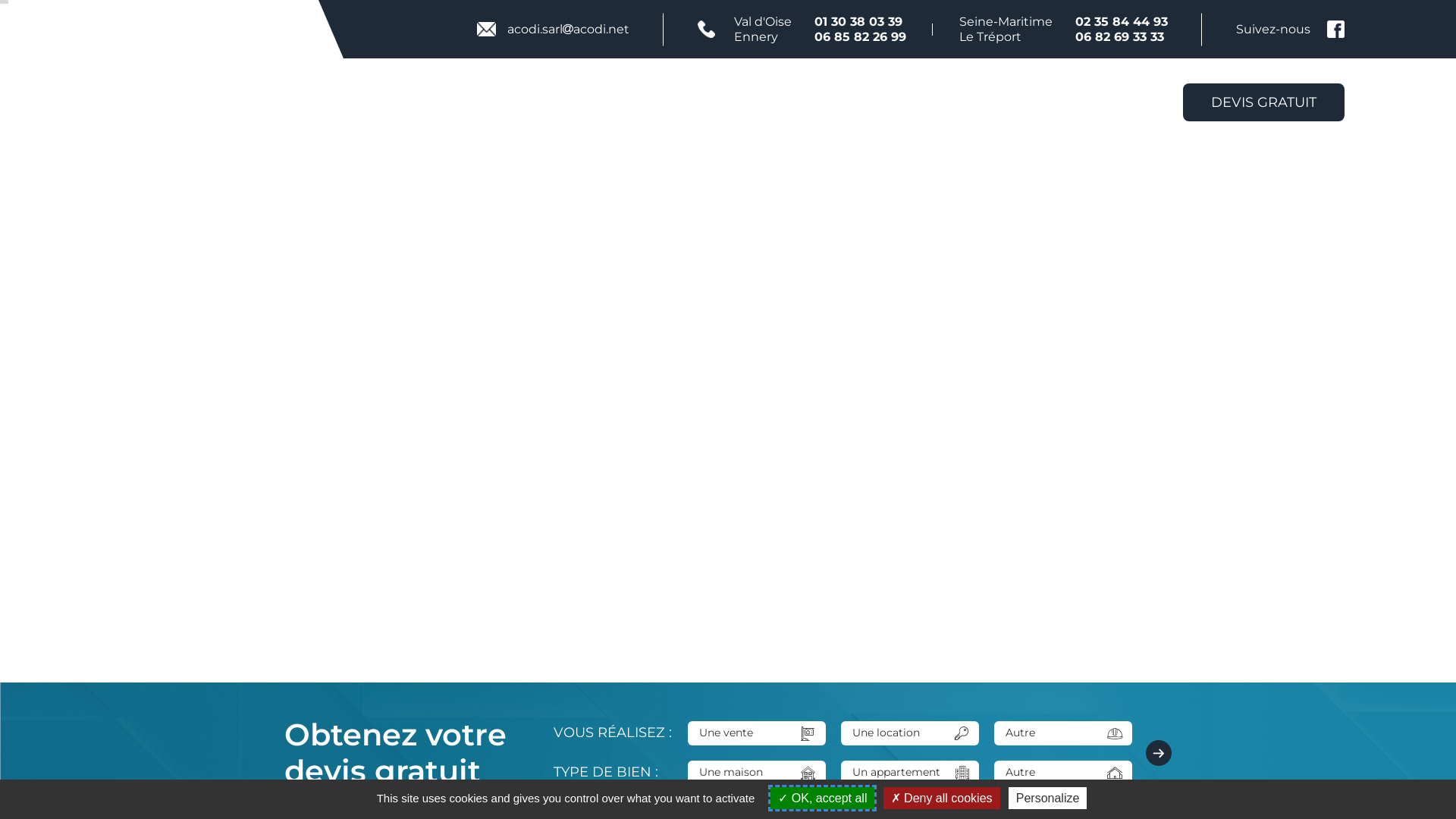
Task: Click the phone handset icon
Action: pyautogui.click(x=706, y=29)
